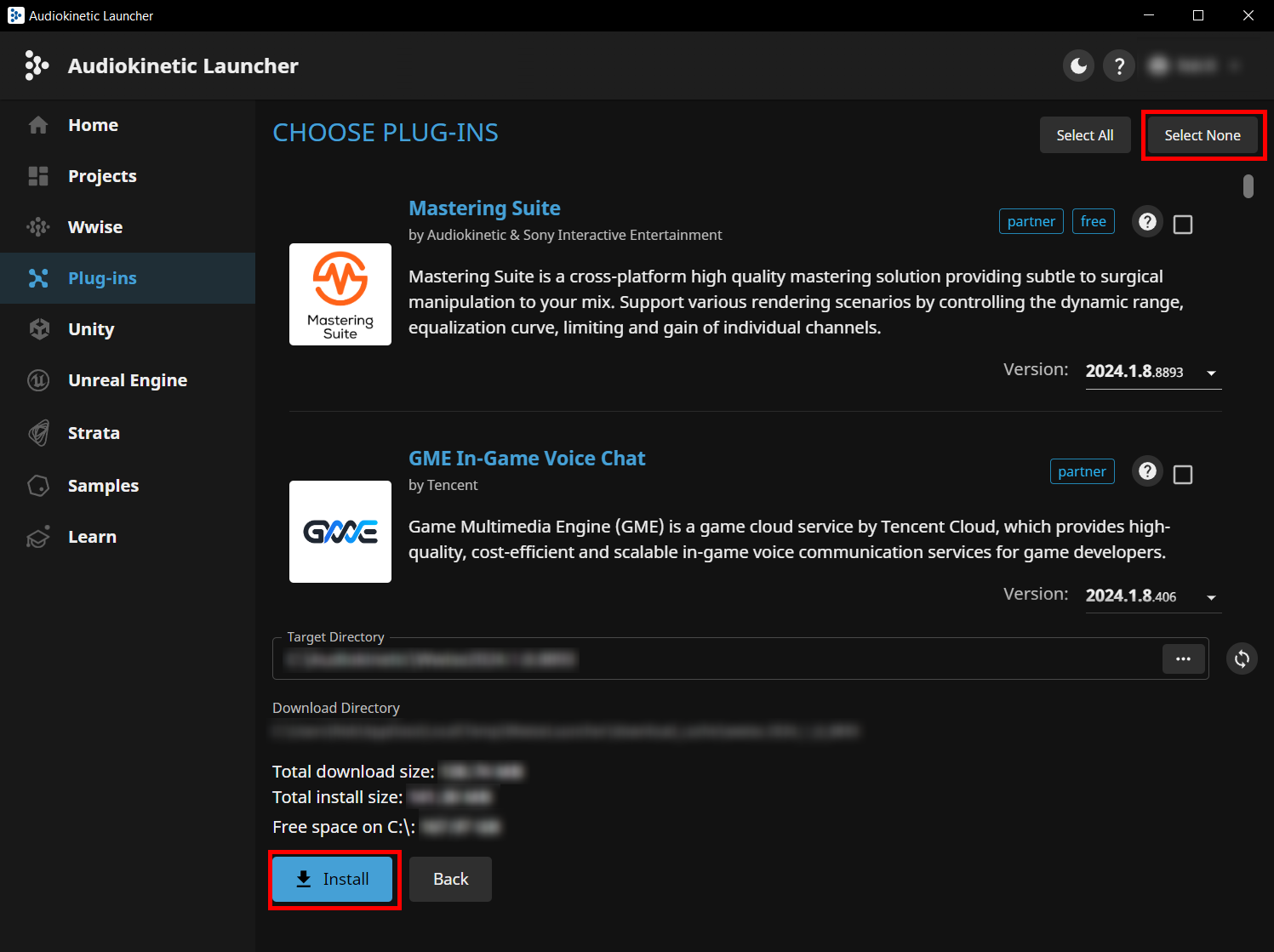
Task: Click the Audiokinetic logo in the header
Action: (36, 66)
